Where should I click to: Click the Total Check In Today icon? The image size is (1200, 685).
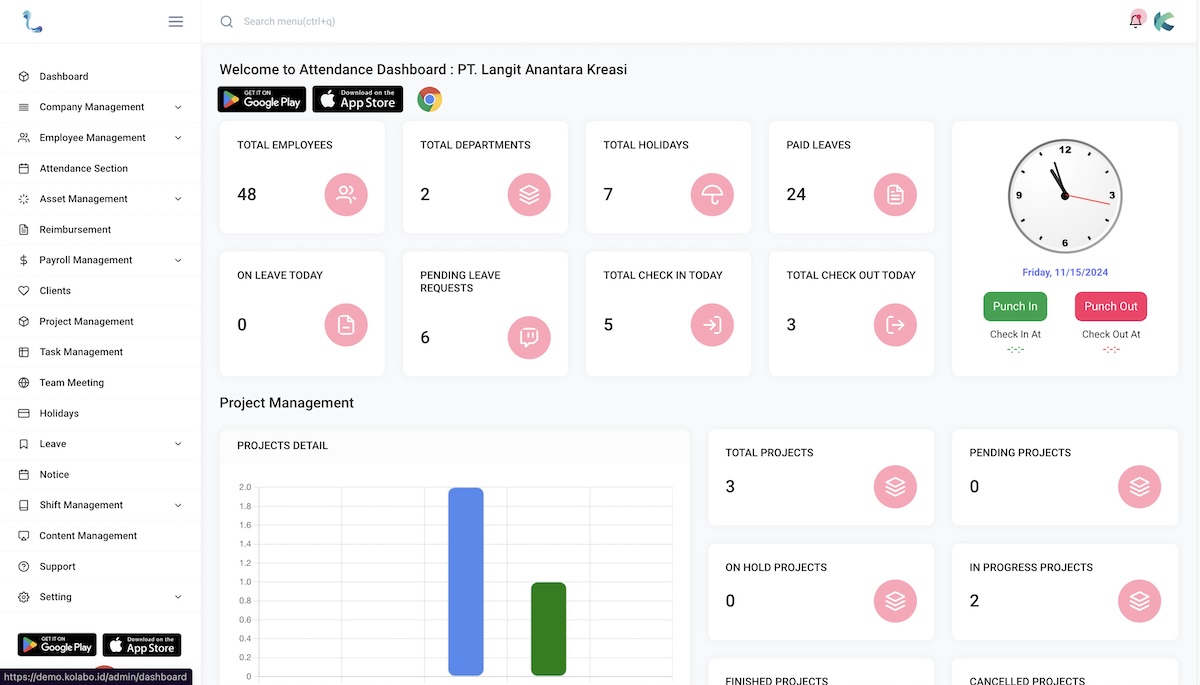[712, 325]
